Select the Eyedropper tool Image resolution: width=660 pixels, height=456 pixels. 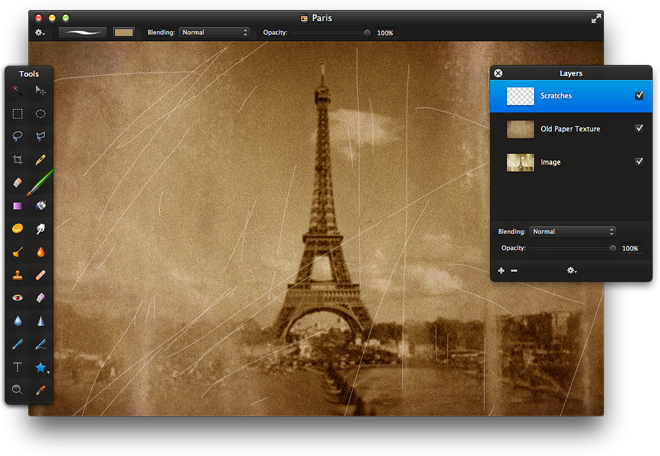pos(40,390)
